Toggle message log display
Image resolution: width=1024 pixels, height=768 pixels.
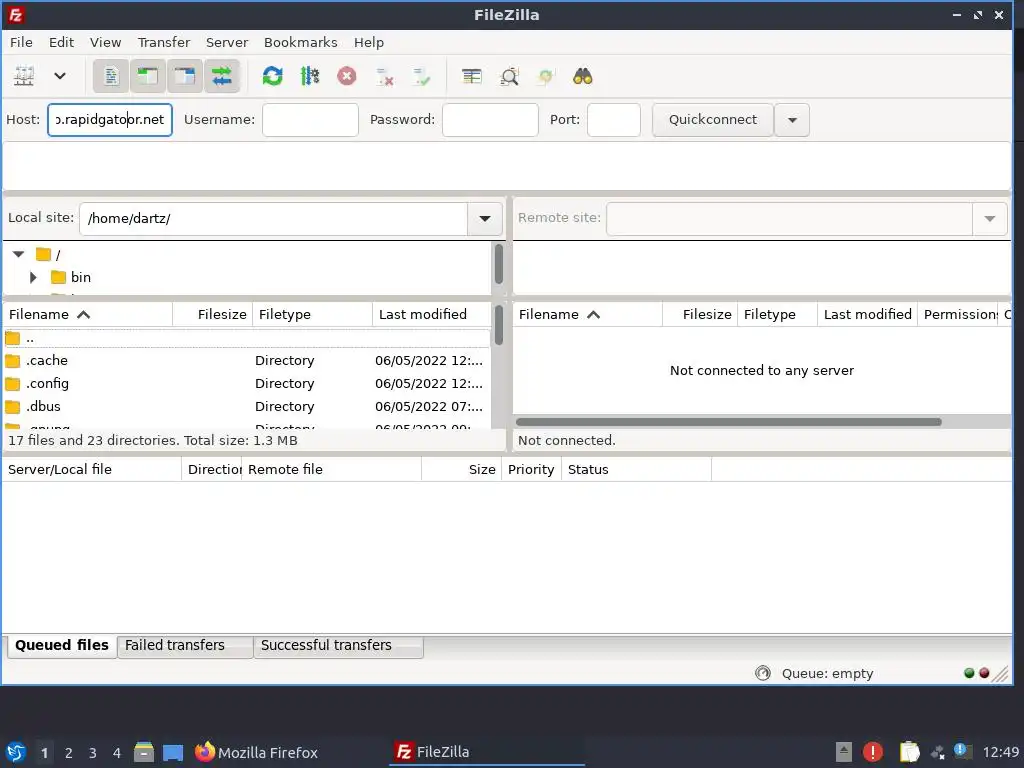[x=111, y=76]
